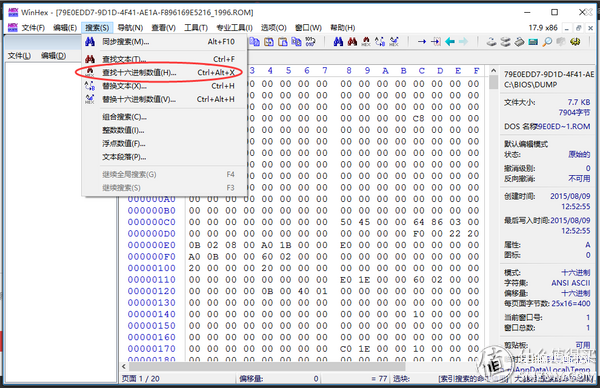Screen dimensions: 600x388
Task: Click 编辑(D) in the left panel
Action: pos(54,56)
